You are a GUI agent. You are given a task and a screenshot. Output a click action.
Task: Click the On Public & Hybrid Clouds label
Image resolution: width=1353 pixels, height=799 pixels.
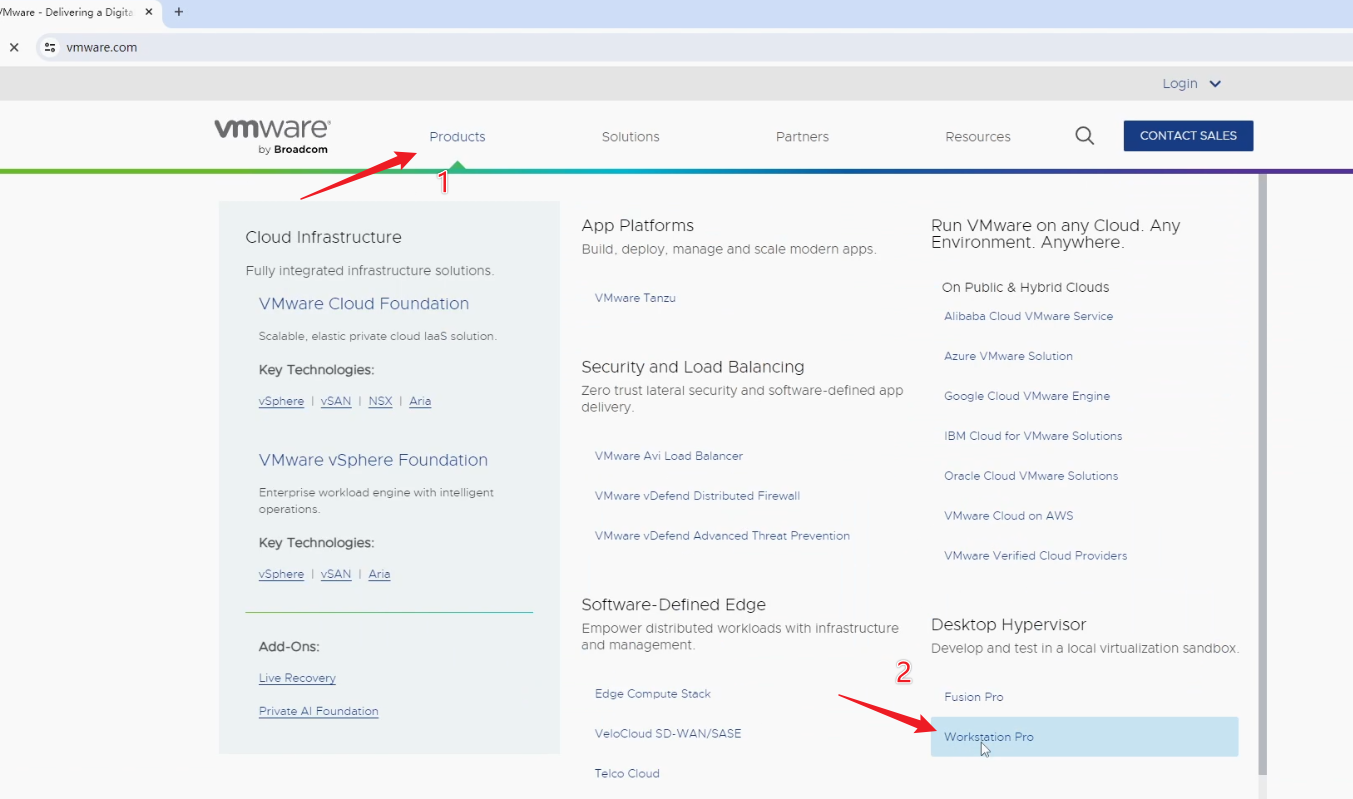(1025, 287)
